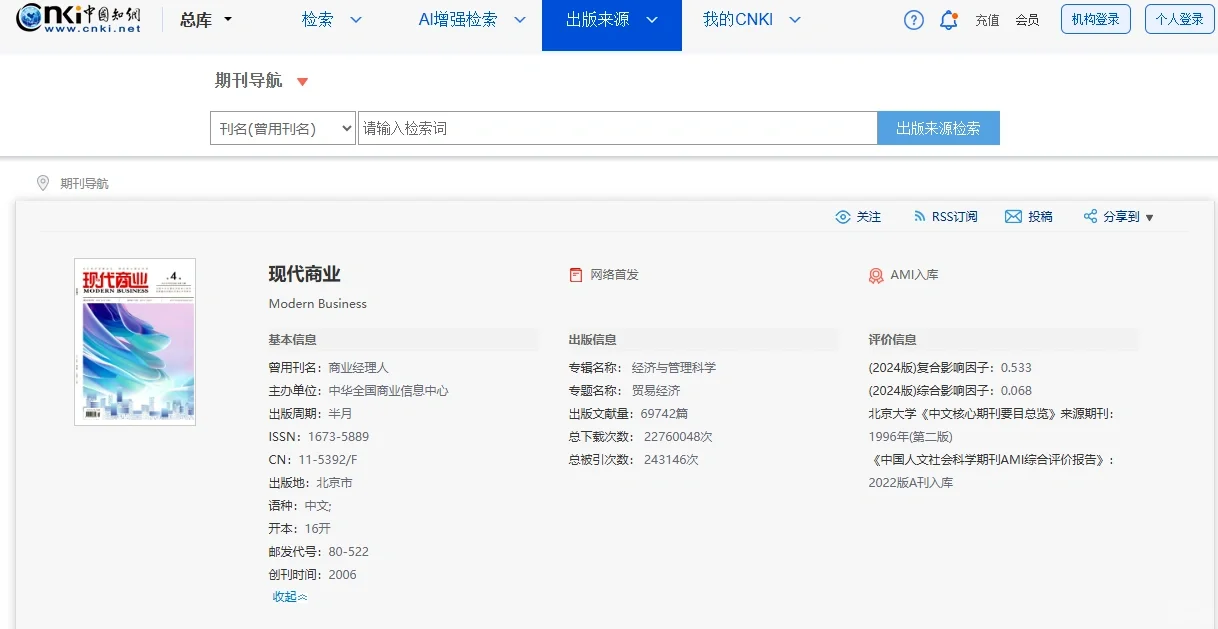The height and width of the screenshot is (629, 1218).
Task: Click the 邮发代号 value 80-522
Action: coord(349,552)
